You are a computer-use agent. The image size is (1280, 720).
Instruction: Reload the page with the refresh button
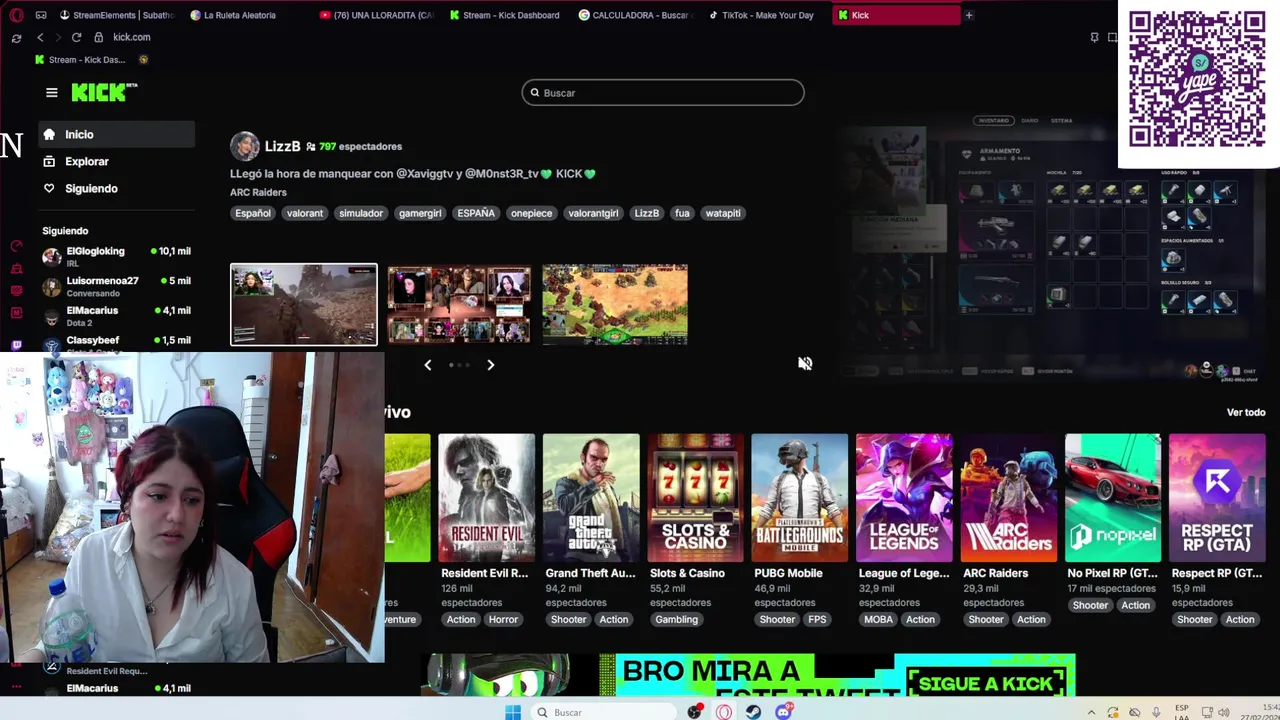tap(76, 37)
